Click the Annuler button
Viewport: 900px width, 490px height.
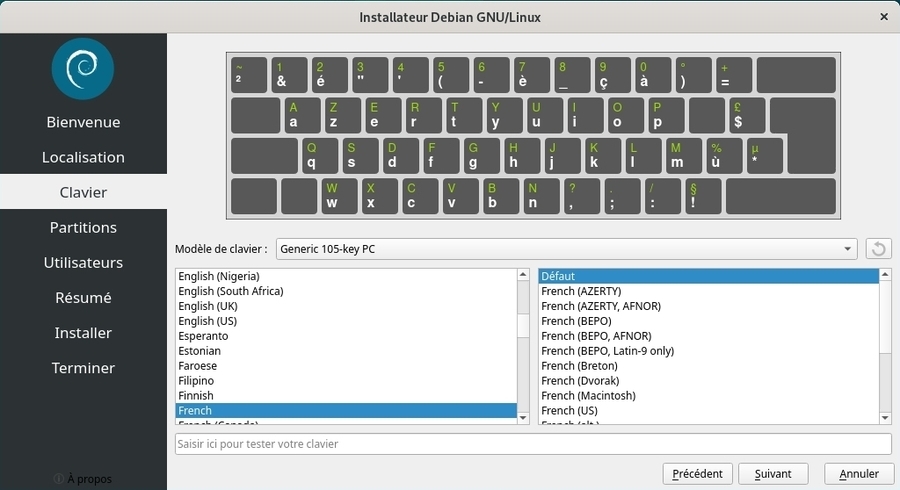coord(859,474)
